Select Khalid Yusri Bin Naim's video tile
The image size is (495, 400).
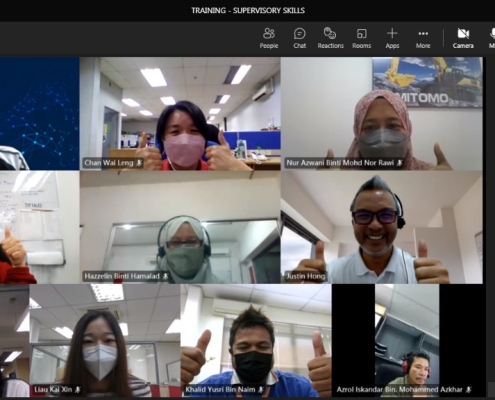[x=256, y=341]
